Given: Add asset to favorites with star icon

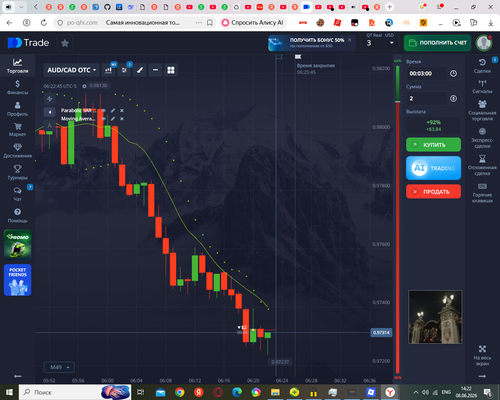Looking at the screenshot, I should tap(65, 43).
